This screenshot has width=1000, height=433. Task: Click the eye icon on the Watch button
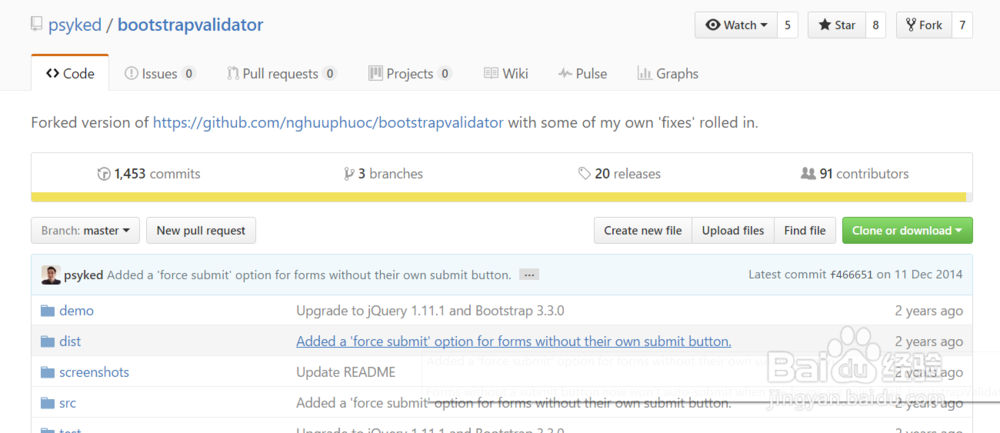coord(713,26)
